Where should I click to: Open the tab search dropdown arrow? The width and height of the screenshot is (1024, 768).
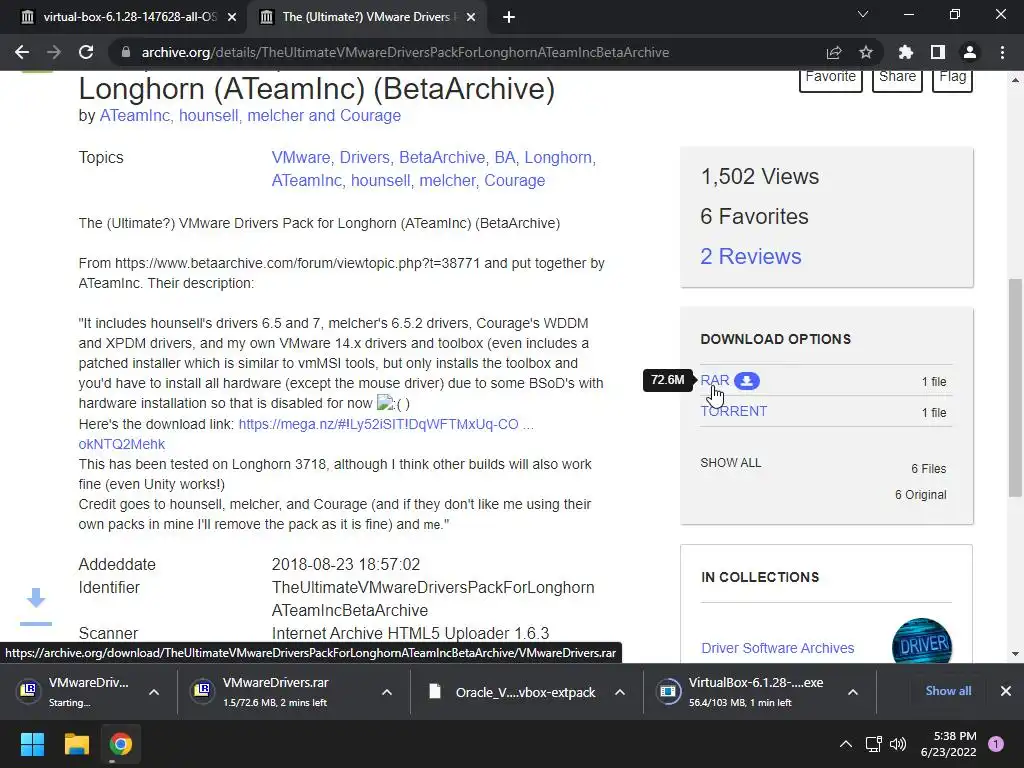point(863,14)
